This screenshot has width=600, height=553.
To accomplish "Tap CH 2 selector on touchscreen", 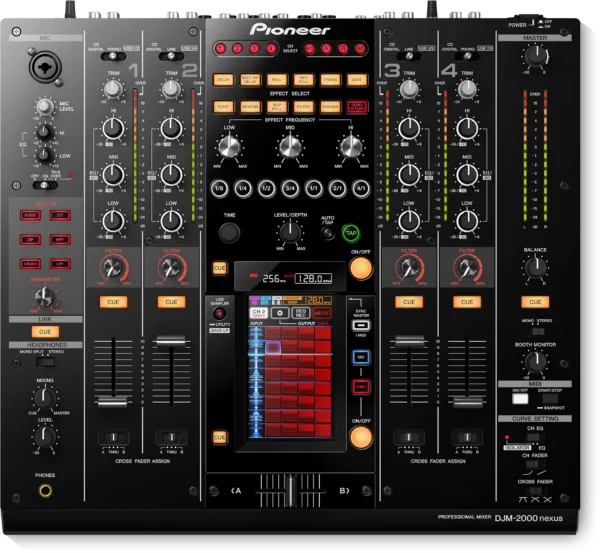I will pyautogui.click(x=259, y=313).
